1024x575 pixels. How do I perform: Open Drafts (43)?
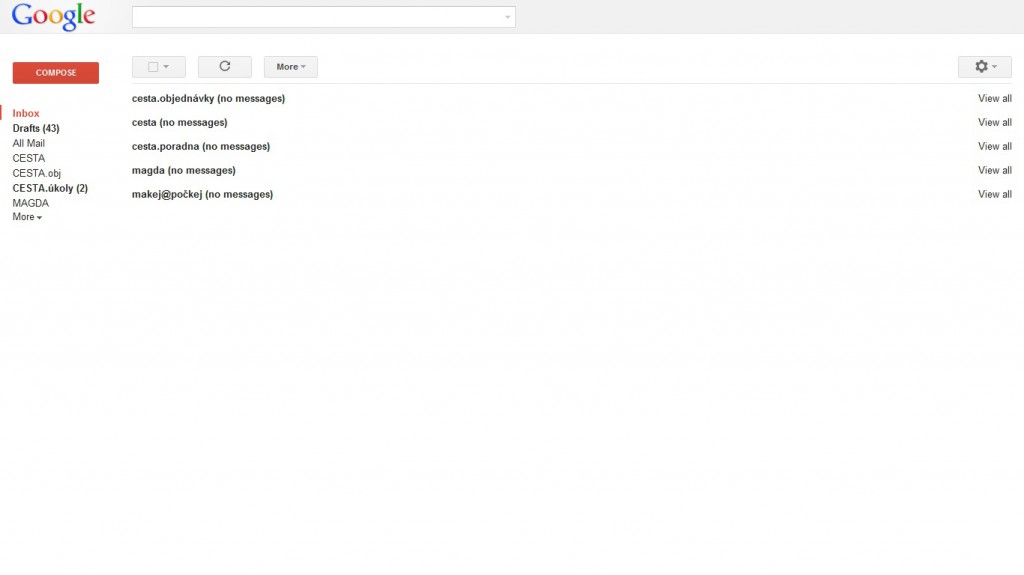pyautogui.click(x=36, y=128)
